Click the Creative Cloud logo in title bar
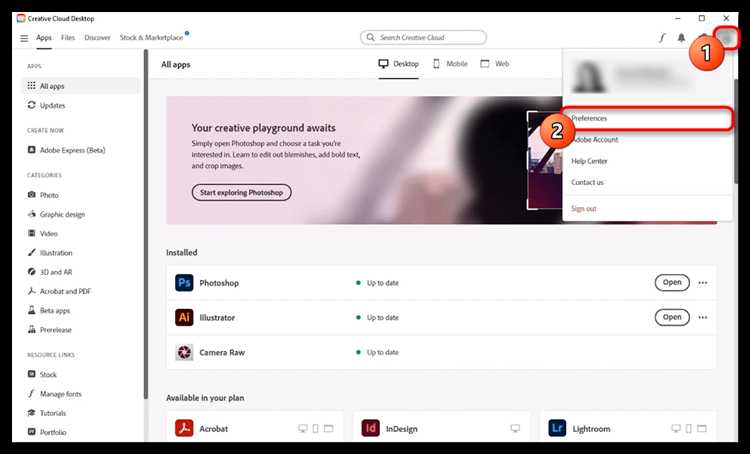The image size is (750, 454). pyautogui.click(x=21, y=18)
